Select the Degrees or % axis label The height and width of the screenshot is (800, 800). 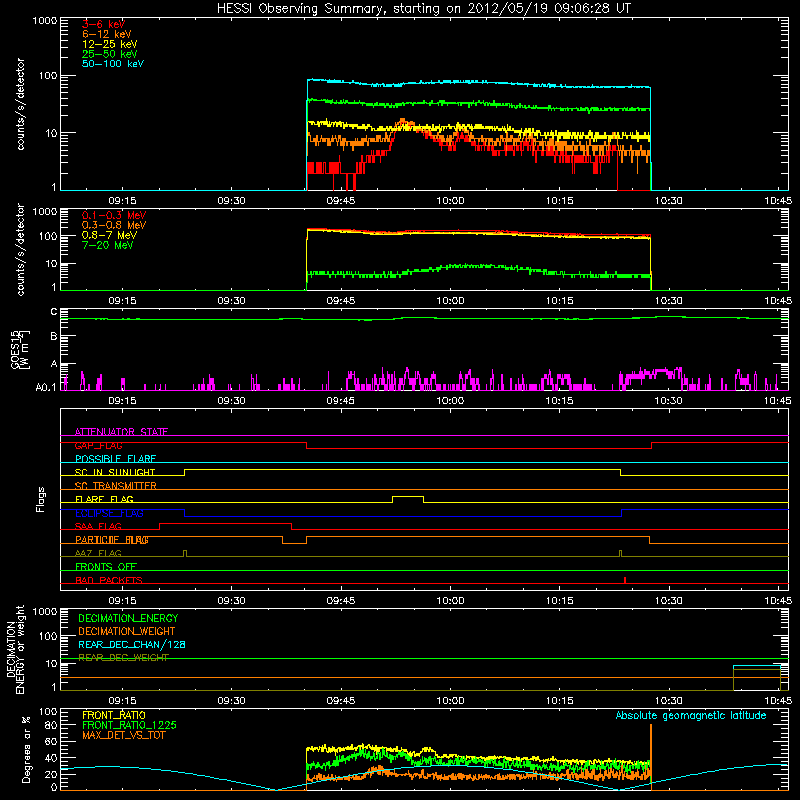tap(26, 749)
